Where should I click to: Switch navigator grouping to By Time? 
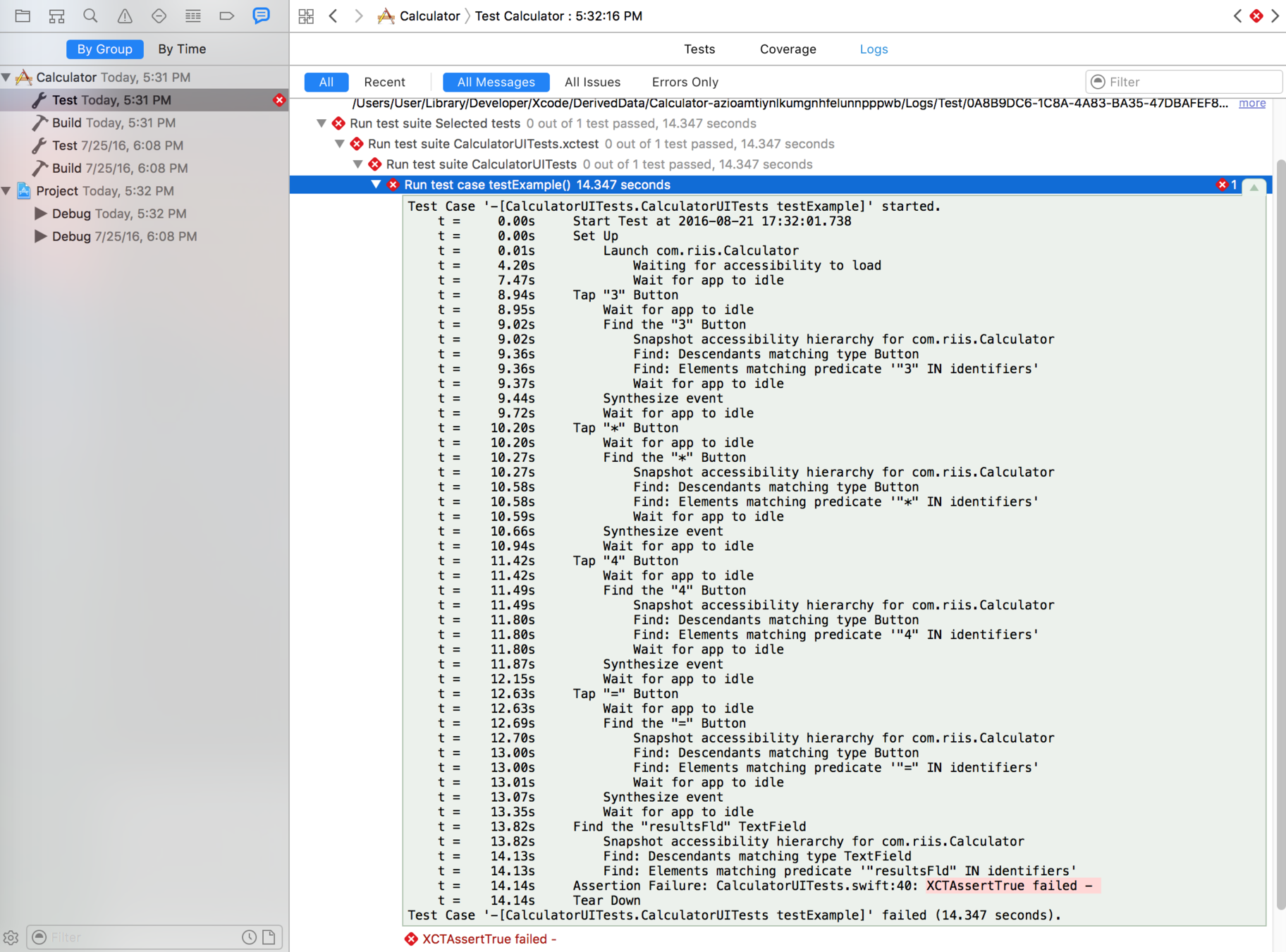pyautogui.click(x=182, y=49)
